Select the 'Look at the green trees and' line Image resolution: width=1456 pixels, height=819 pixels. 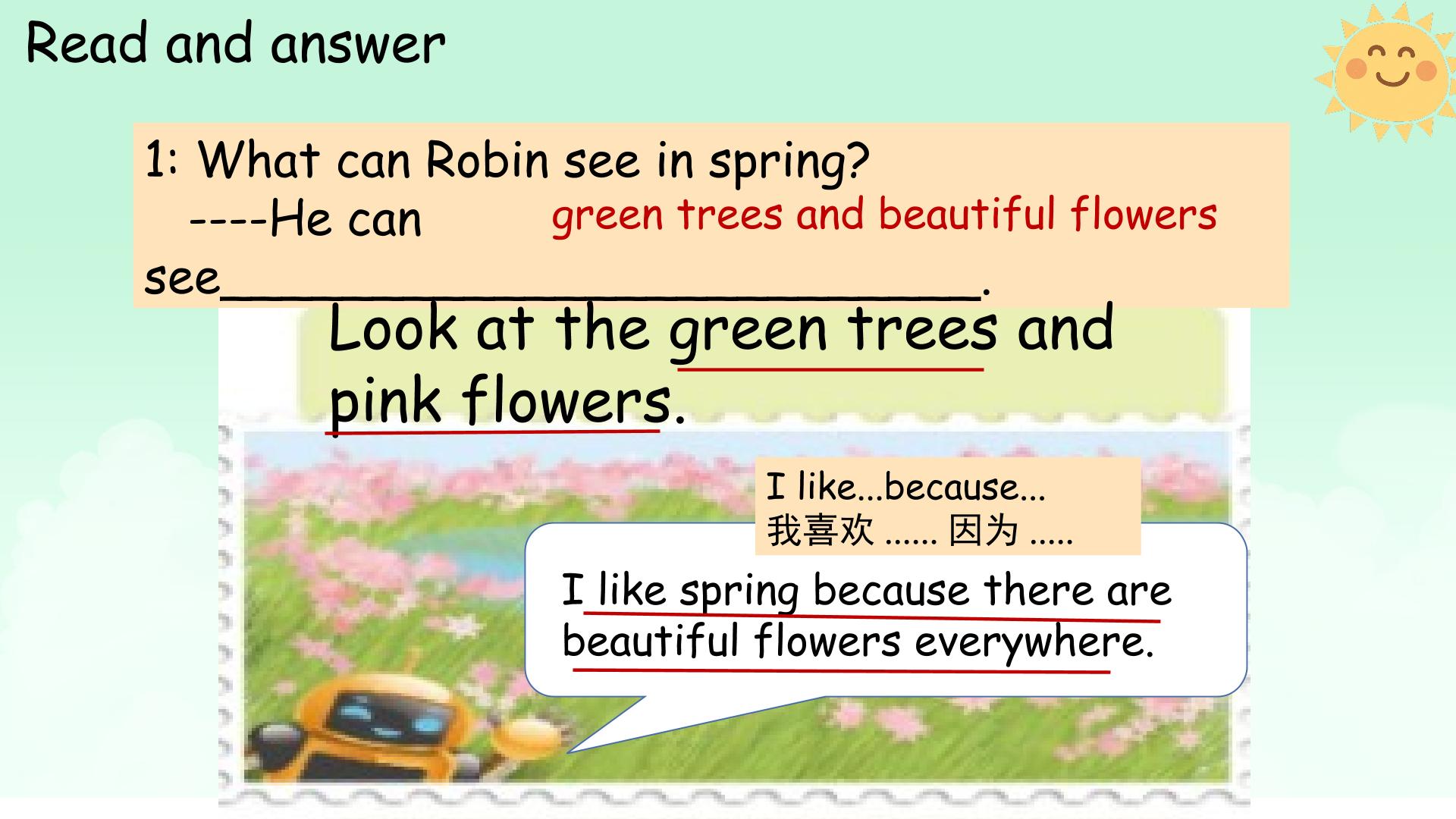tap(720, 330)
